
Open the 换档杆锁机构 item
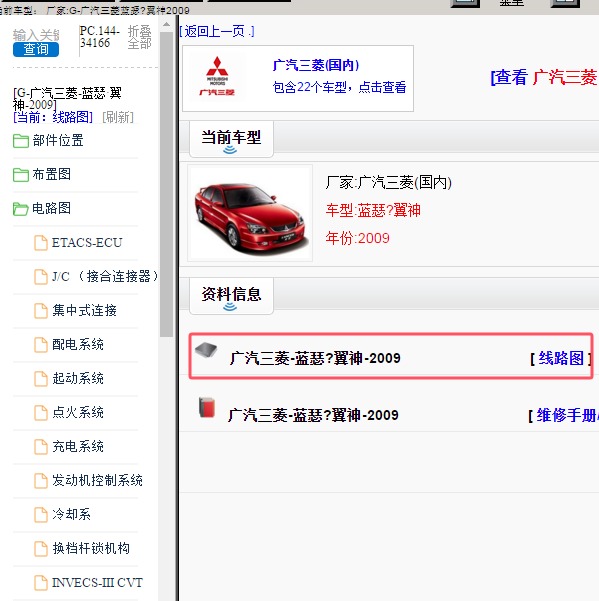pyautogui.click(x=91, y=548)
